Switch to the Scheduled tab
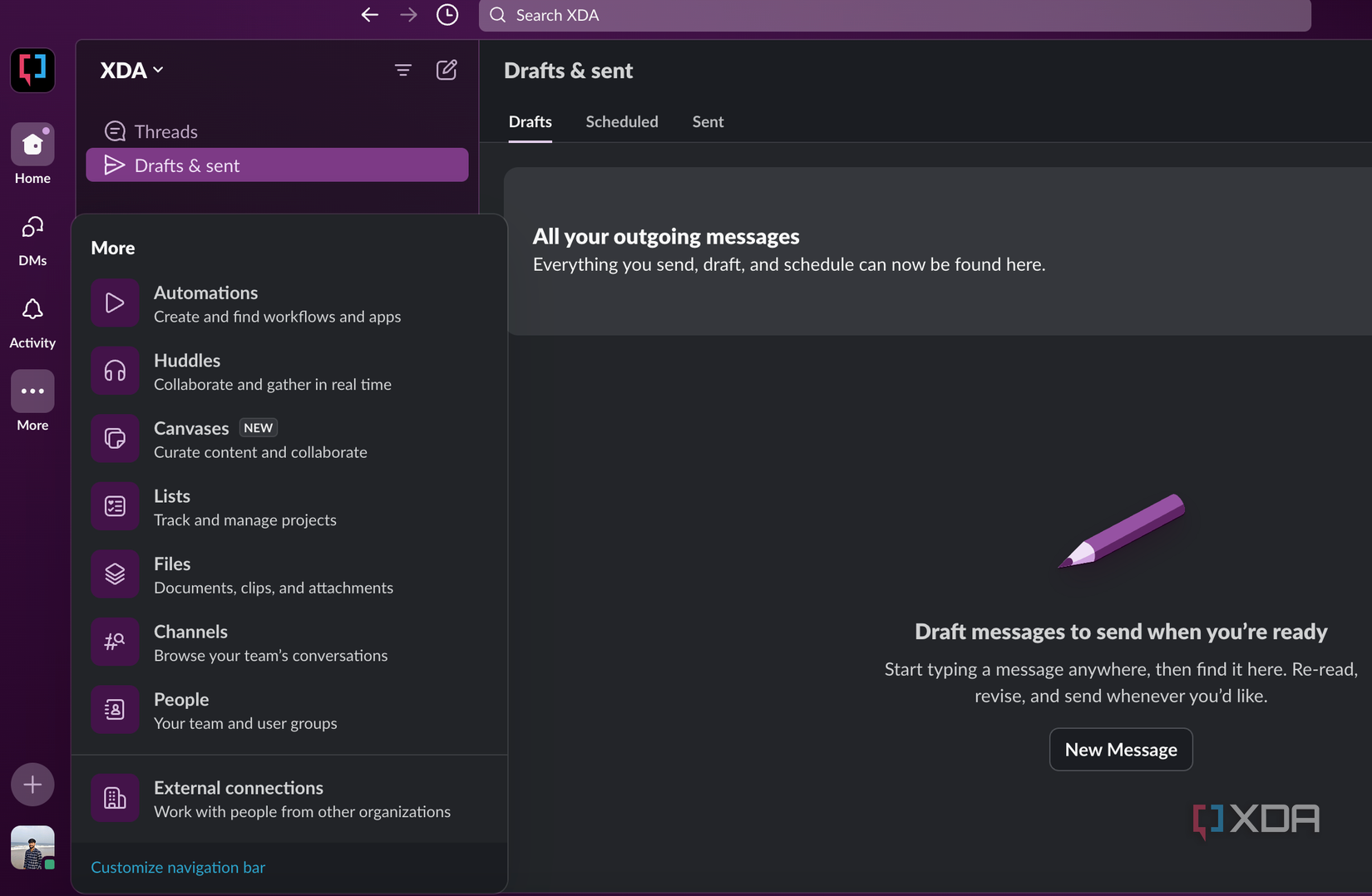The height and width of the screenshot is (896, 1372). (x=621, y=121)
